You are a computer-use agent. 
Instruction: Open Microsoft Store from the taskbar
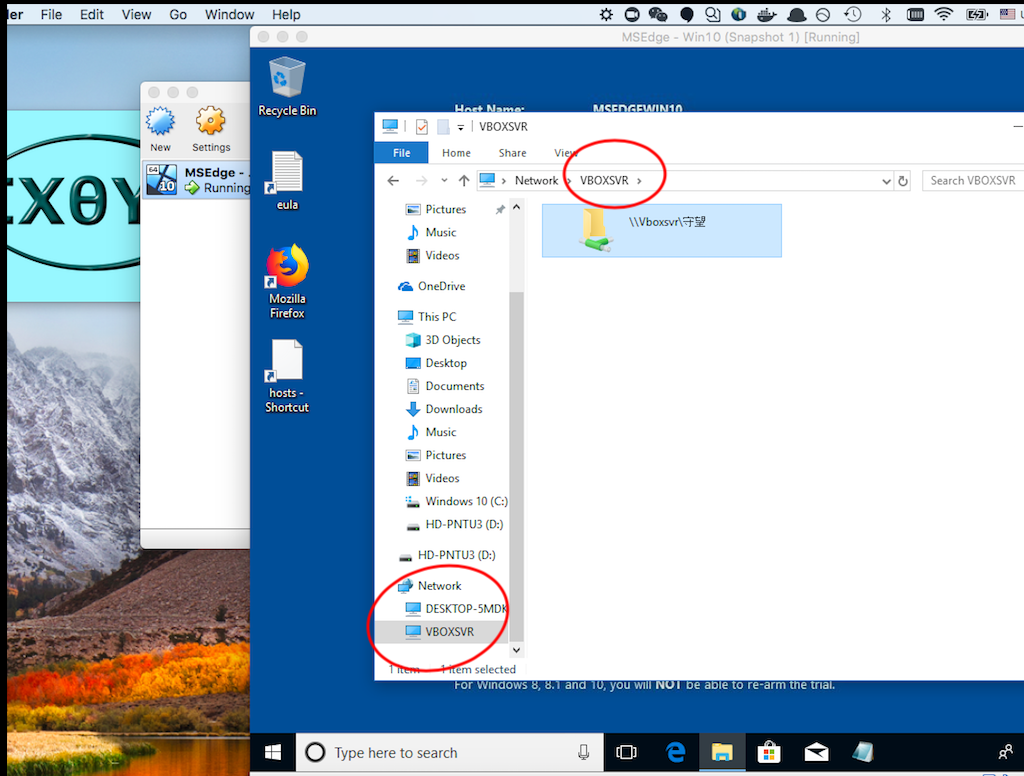[x=769, y=752]
